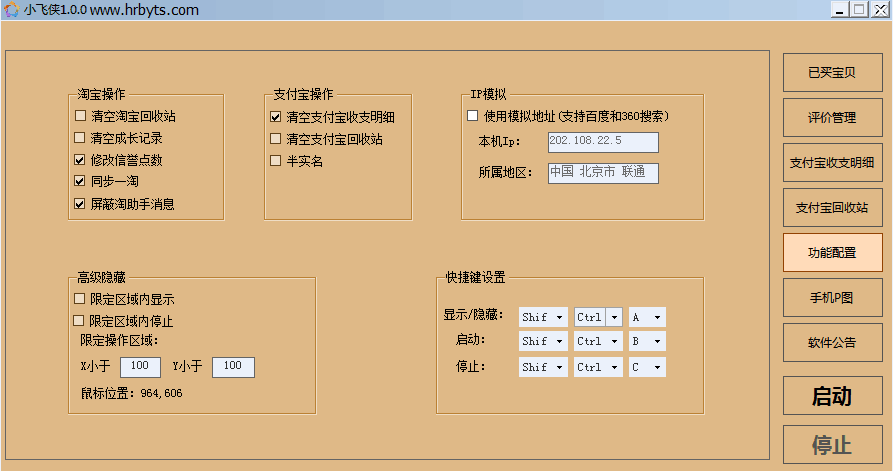
Task: Toggle 屏蔽淘助手消息 checkbox
Action: pos(80,204)
